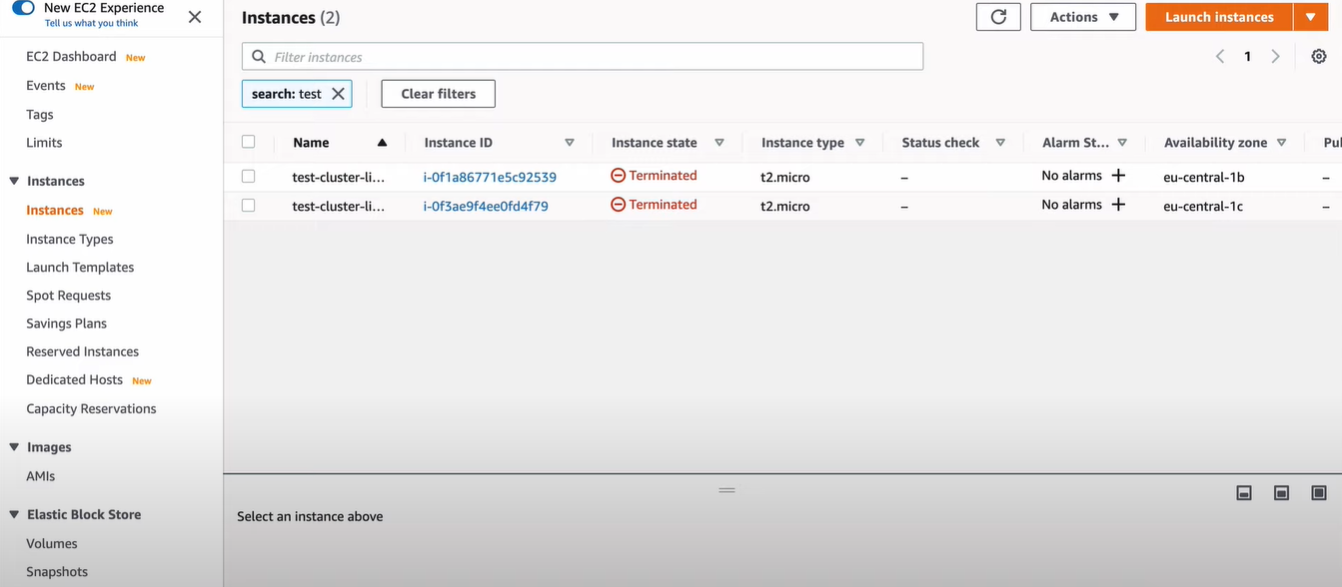The height and width of the screenshot is (587, 1342).
Task: Click the Launch instances button
Action: (1219, 17)
